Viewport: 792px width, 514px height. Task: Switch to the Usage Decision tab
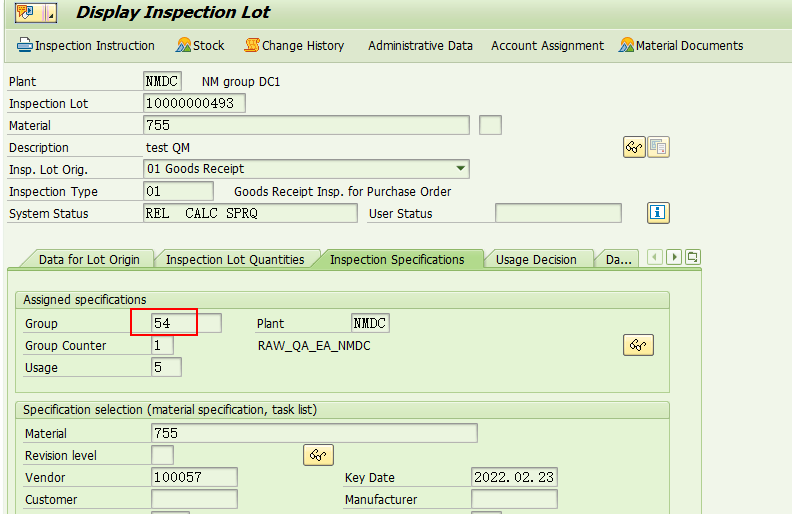[x=536, y=260]
